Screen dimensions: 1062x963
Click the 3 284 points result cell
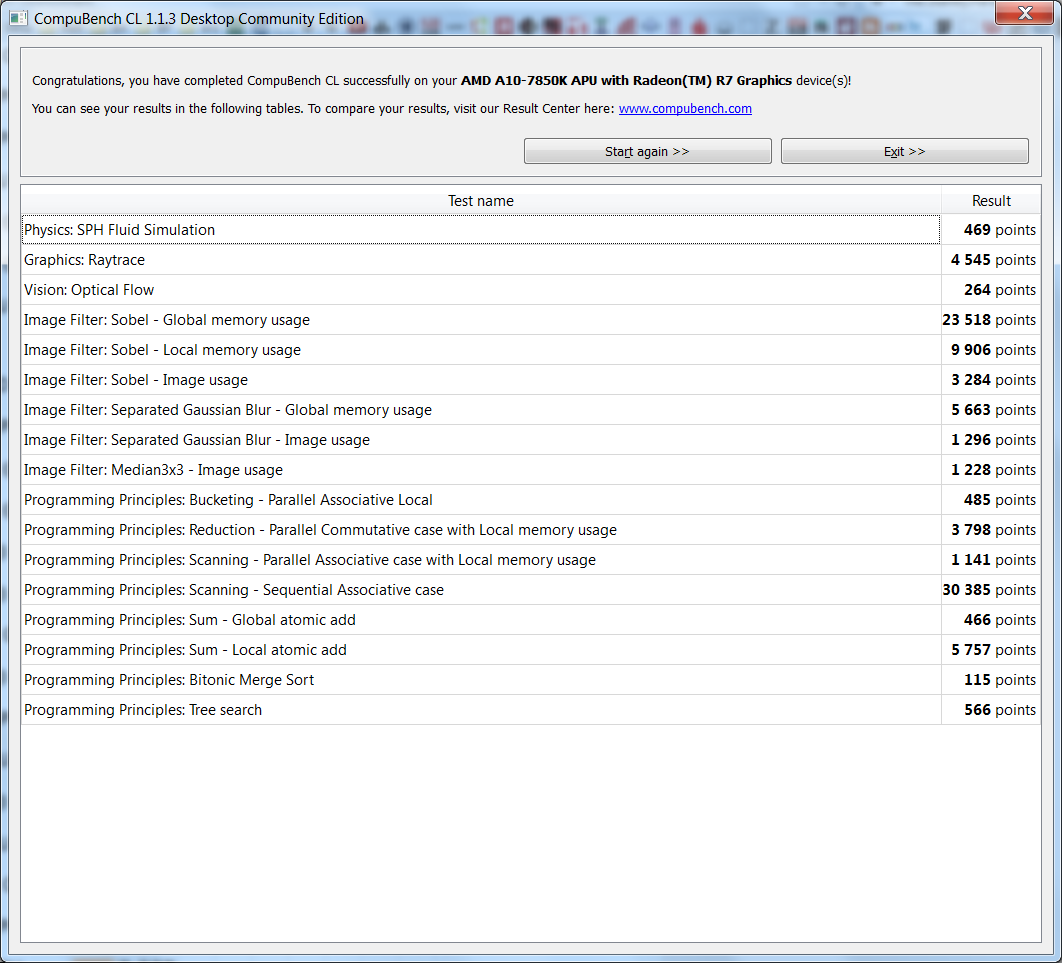[x=991, y=380]
